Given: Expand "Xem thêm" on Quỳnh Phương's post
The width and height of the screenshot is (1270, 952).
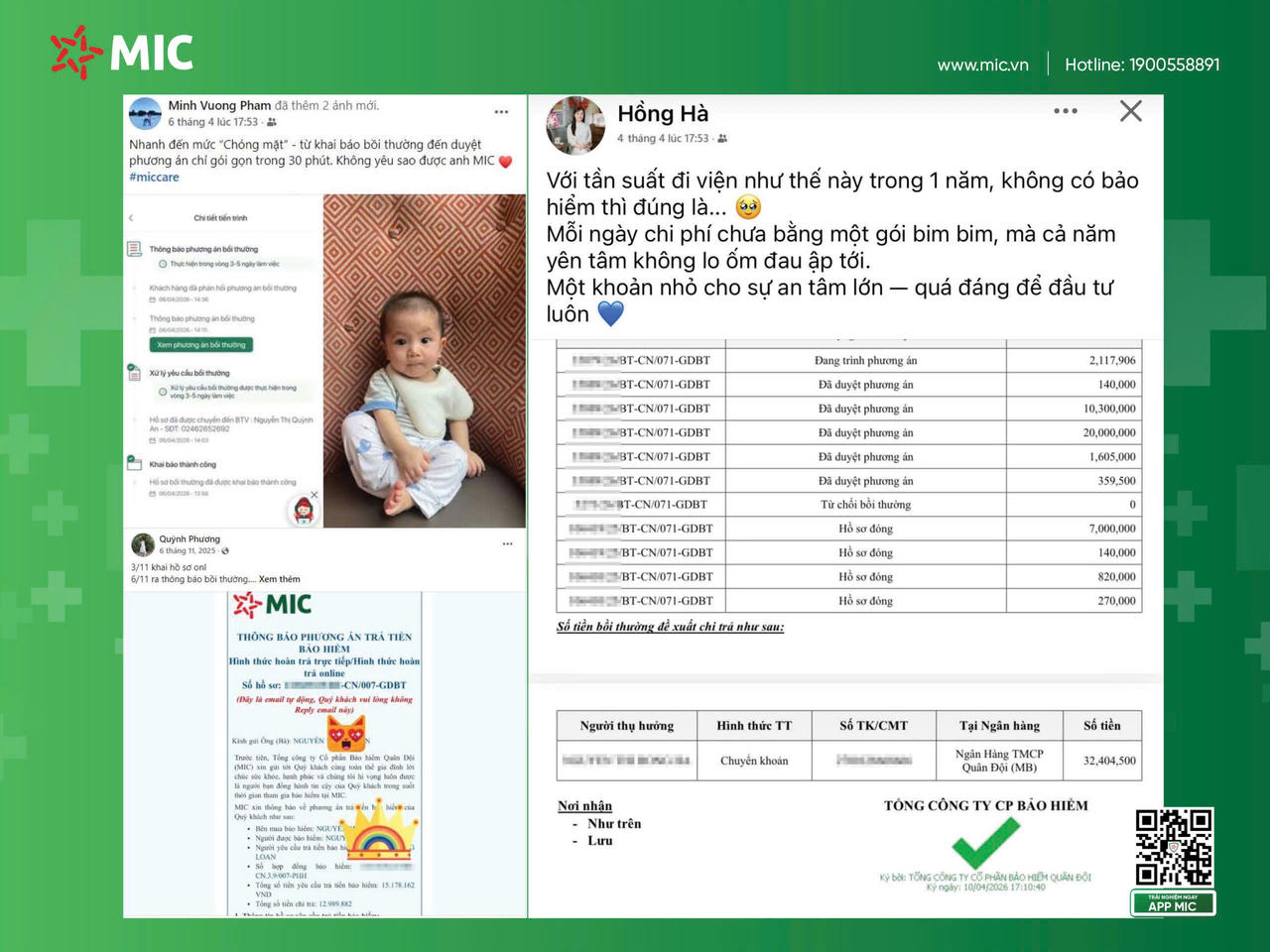Looking at the screenshot, I should (x=281, y=579).
